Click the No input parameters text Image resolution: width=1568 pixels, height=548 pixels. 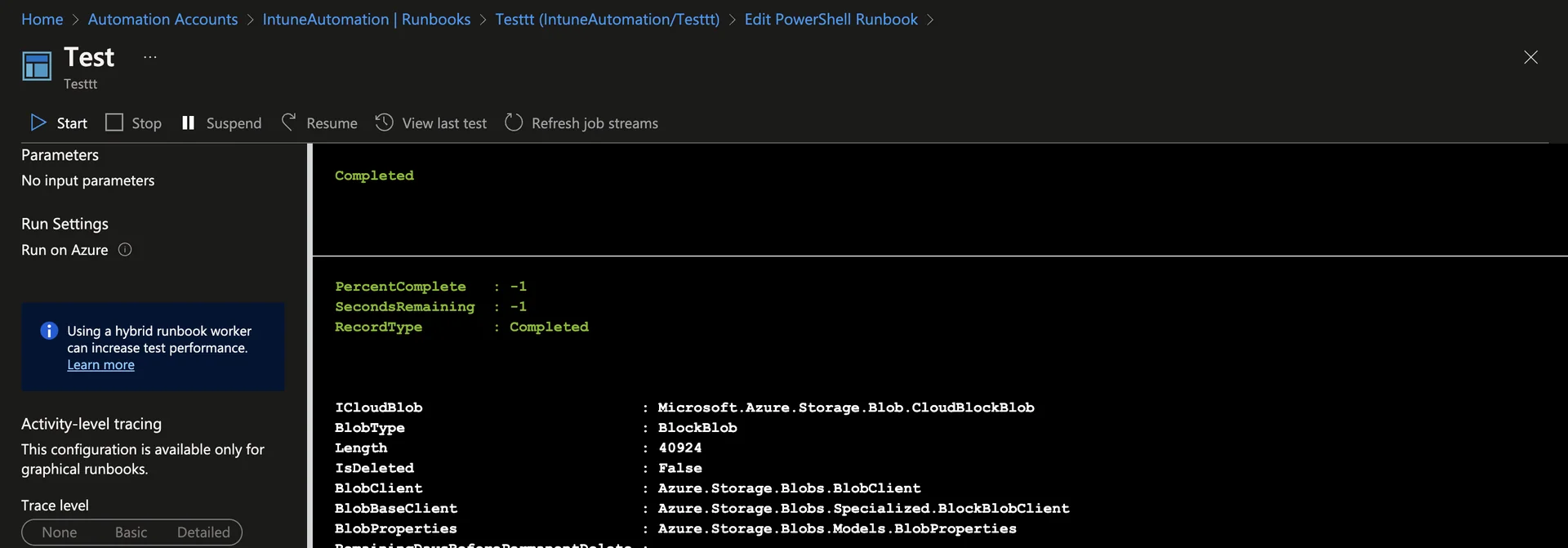coord(87,180)
